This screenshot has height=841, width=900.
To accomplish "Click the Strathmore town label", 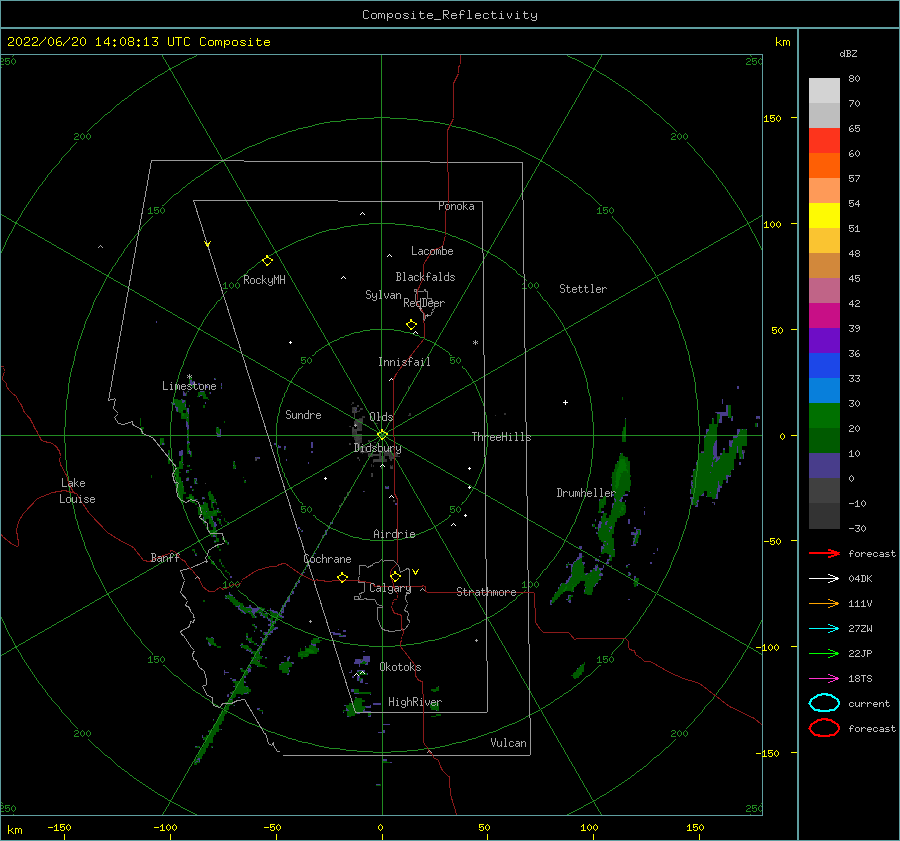I will (x=486, y=592).
